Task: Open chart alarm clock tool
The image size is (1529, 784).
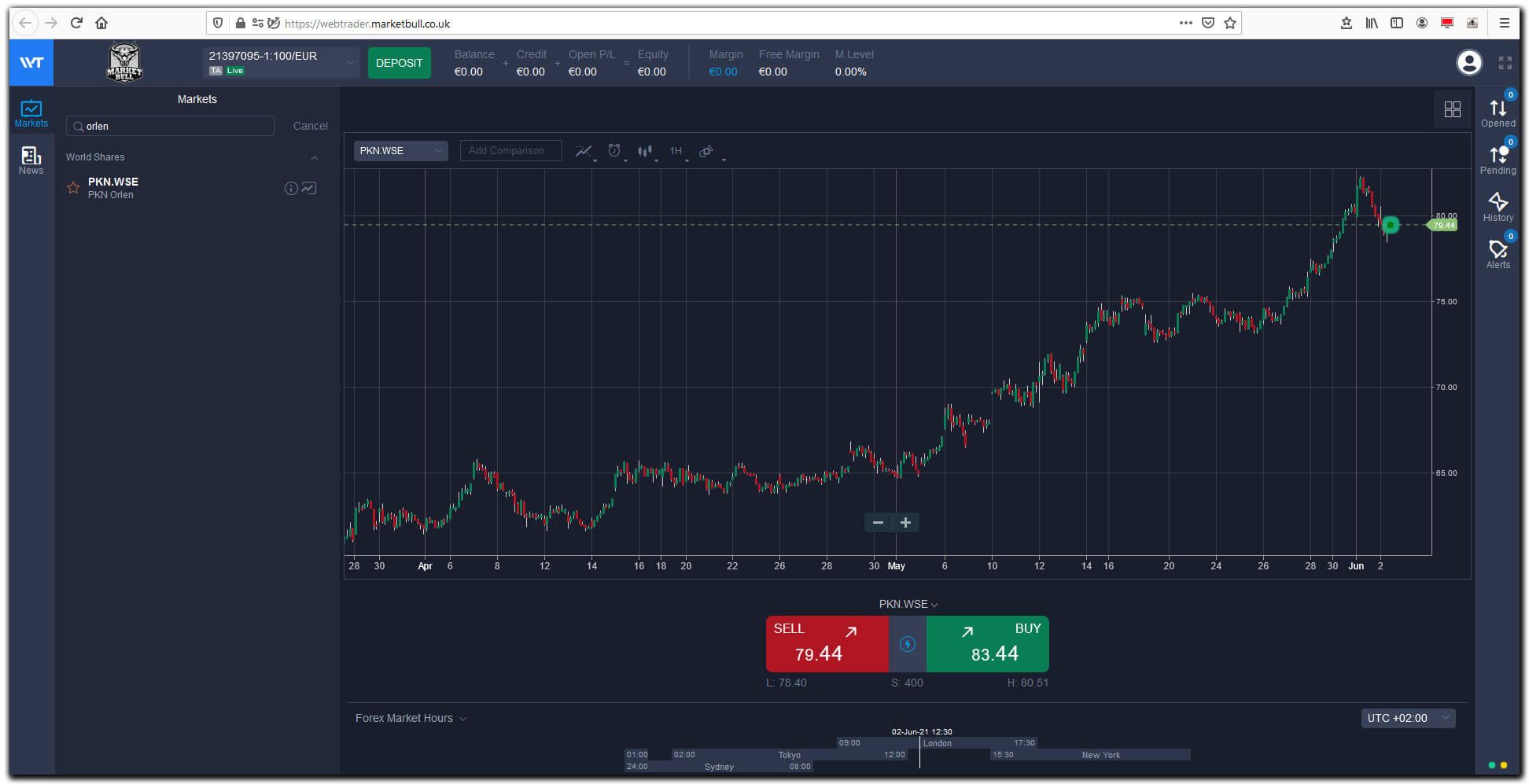Action: (x=615, y=151)
